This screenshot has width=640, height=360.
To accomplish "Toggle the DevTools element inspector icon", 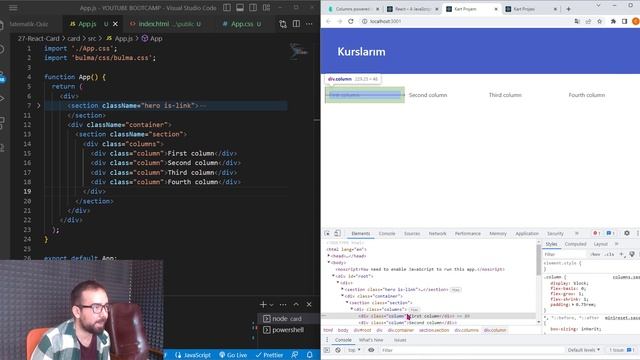I will (327, 233).
